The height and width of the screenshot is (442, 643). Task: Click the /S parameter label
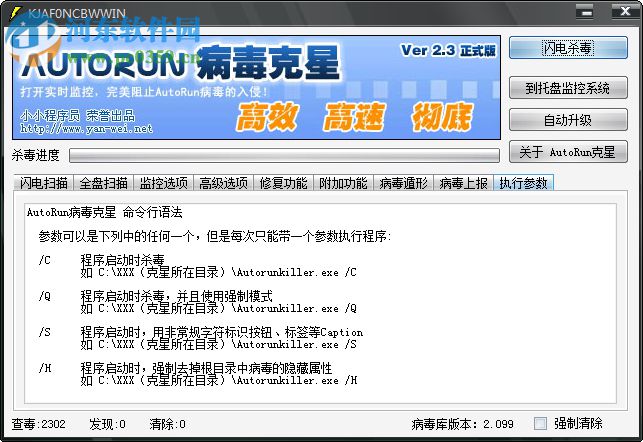(x=45, y=332)
